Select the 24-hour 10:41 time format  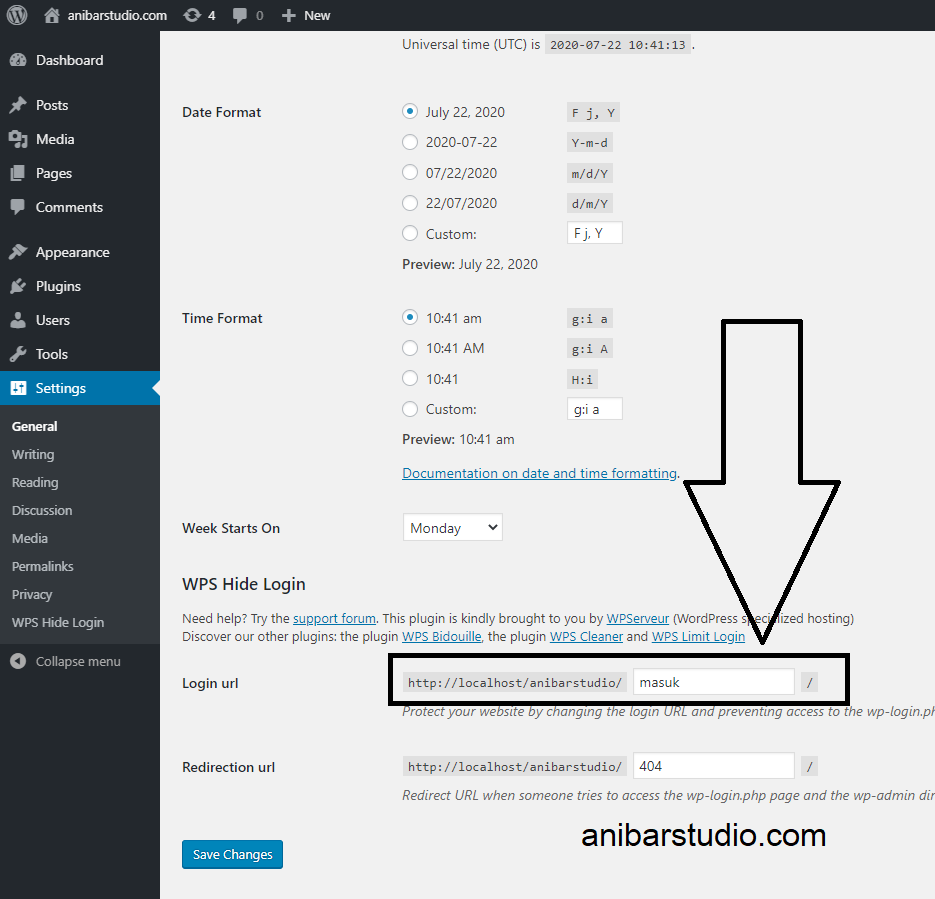410,378
